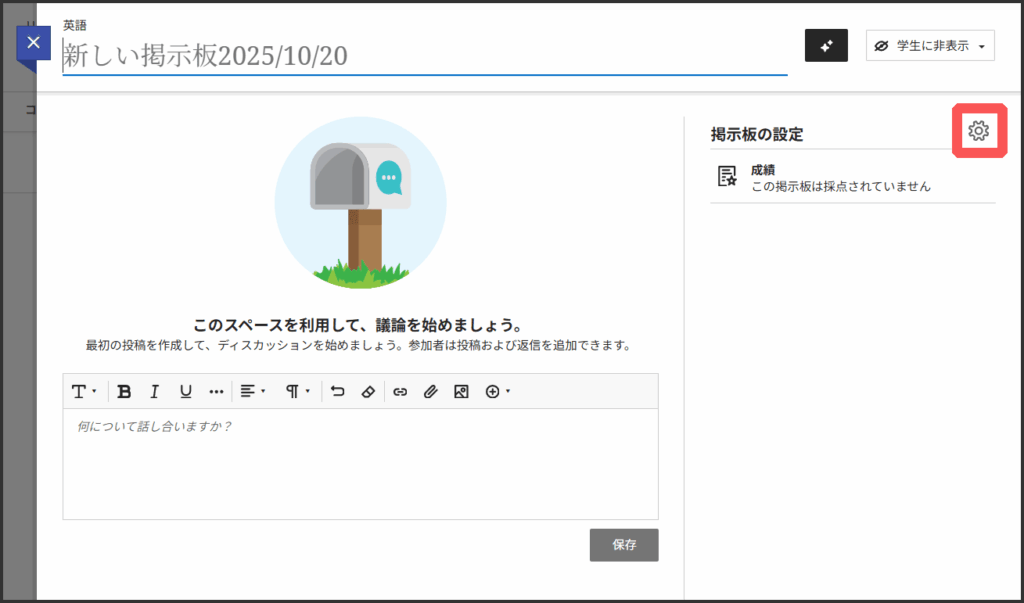Insert a hyperlink
Image resolution: width=1024 pixels, height=603 pixels.
click(400, 391)
